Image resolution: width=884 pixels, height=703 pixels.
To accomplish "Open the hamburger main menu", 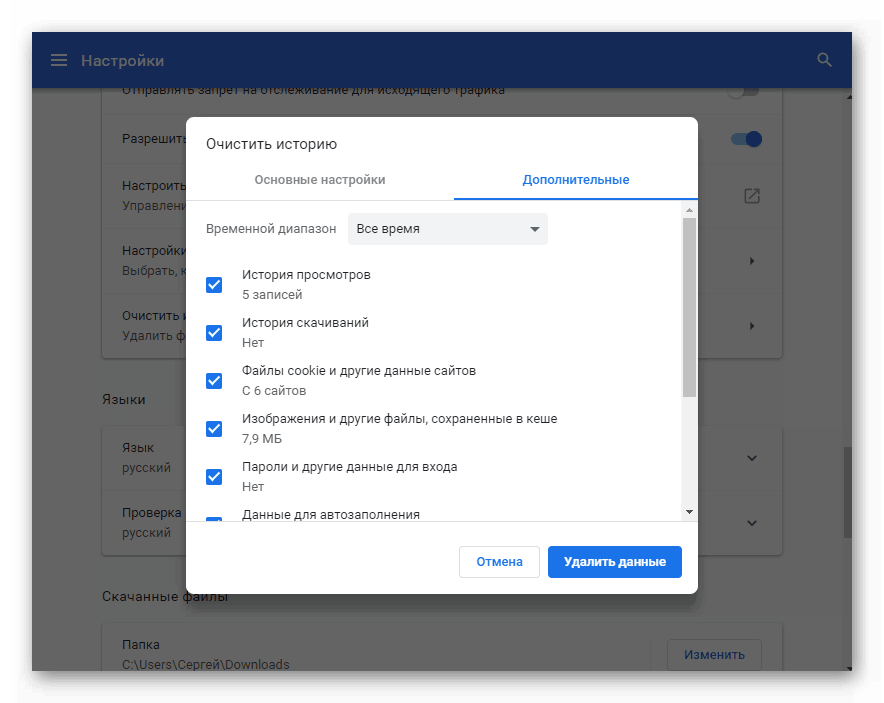I will 59,61.
